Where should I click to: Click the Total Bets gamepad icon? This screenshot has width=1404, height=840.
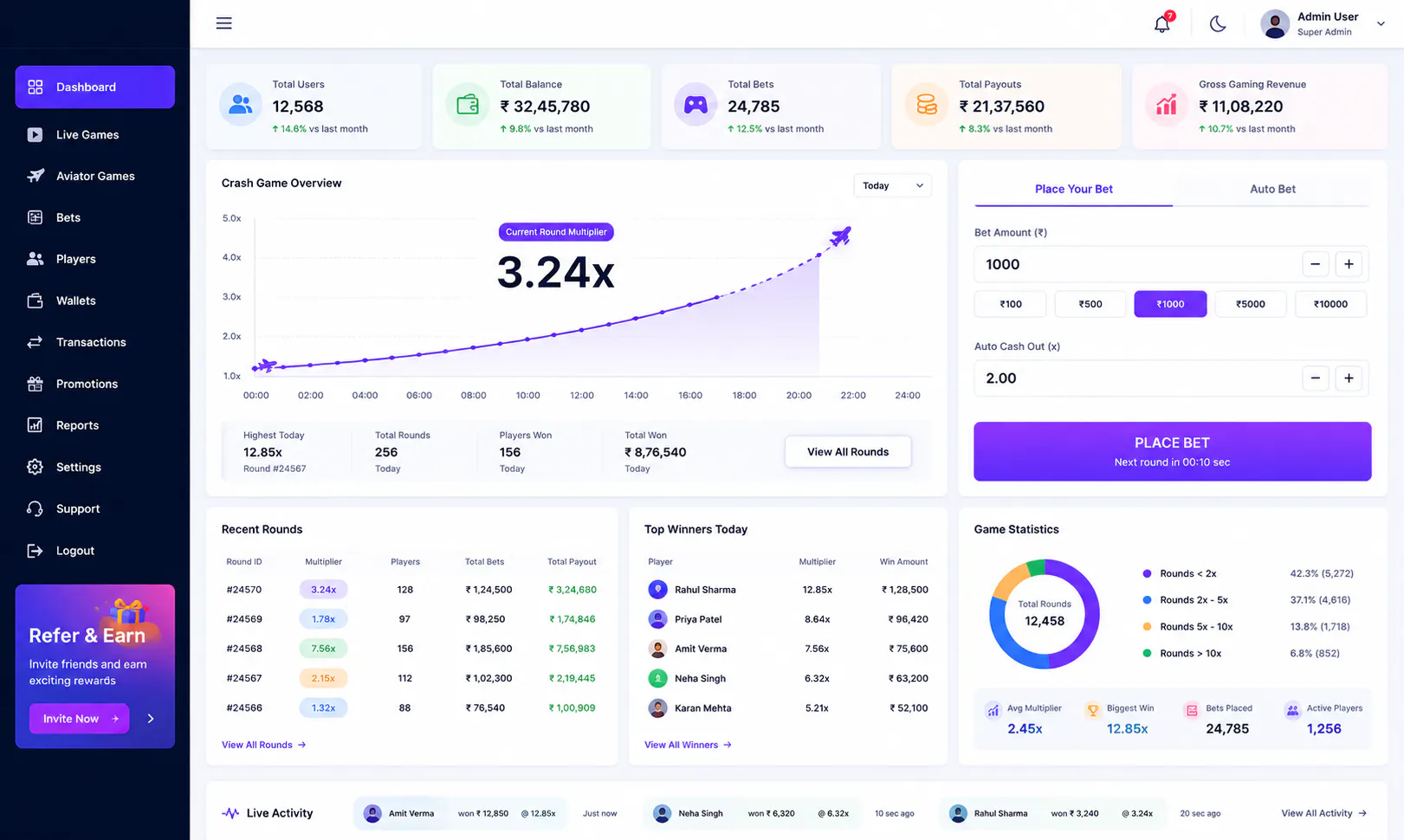pos(696,105)
